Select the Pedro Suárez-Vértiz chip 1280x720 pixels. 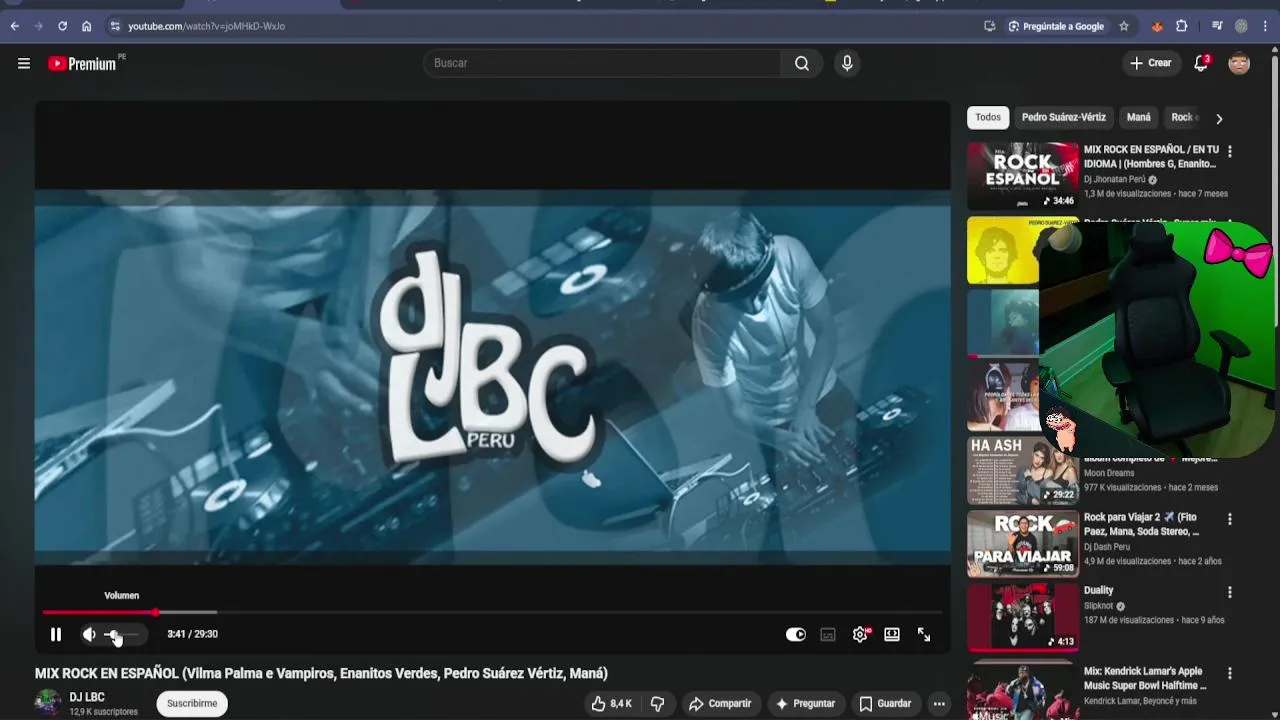1063,117
